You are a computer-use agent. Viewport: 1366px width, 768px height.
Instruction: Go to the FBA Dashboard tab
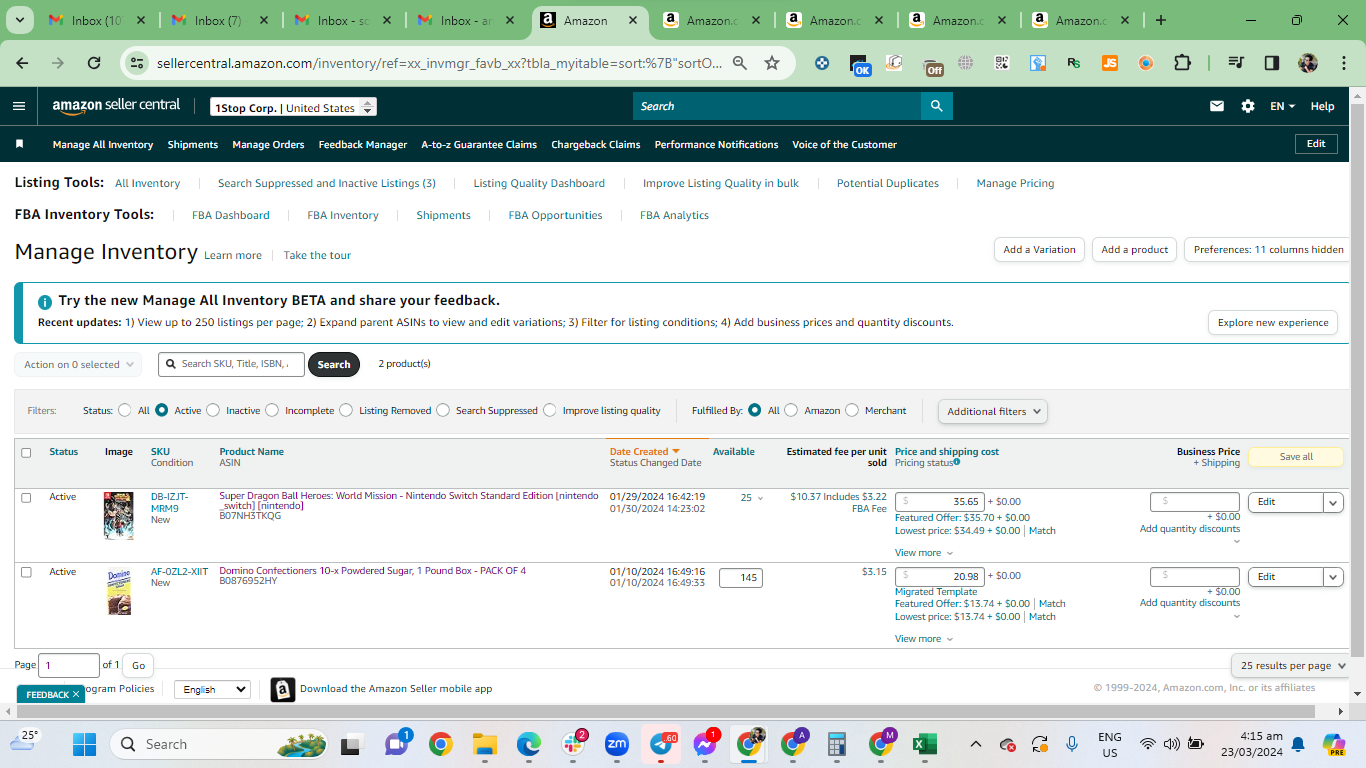pyautogui.click(x=231, y=215)
